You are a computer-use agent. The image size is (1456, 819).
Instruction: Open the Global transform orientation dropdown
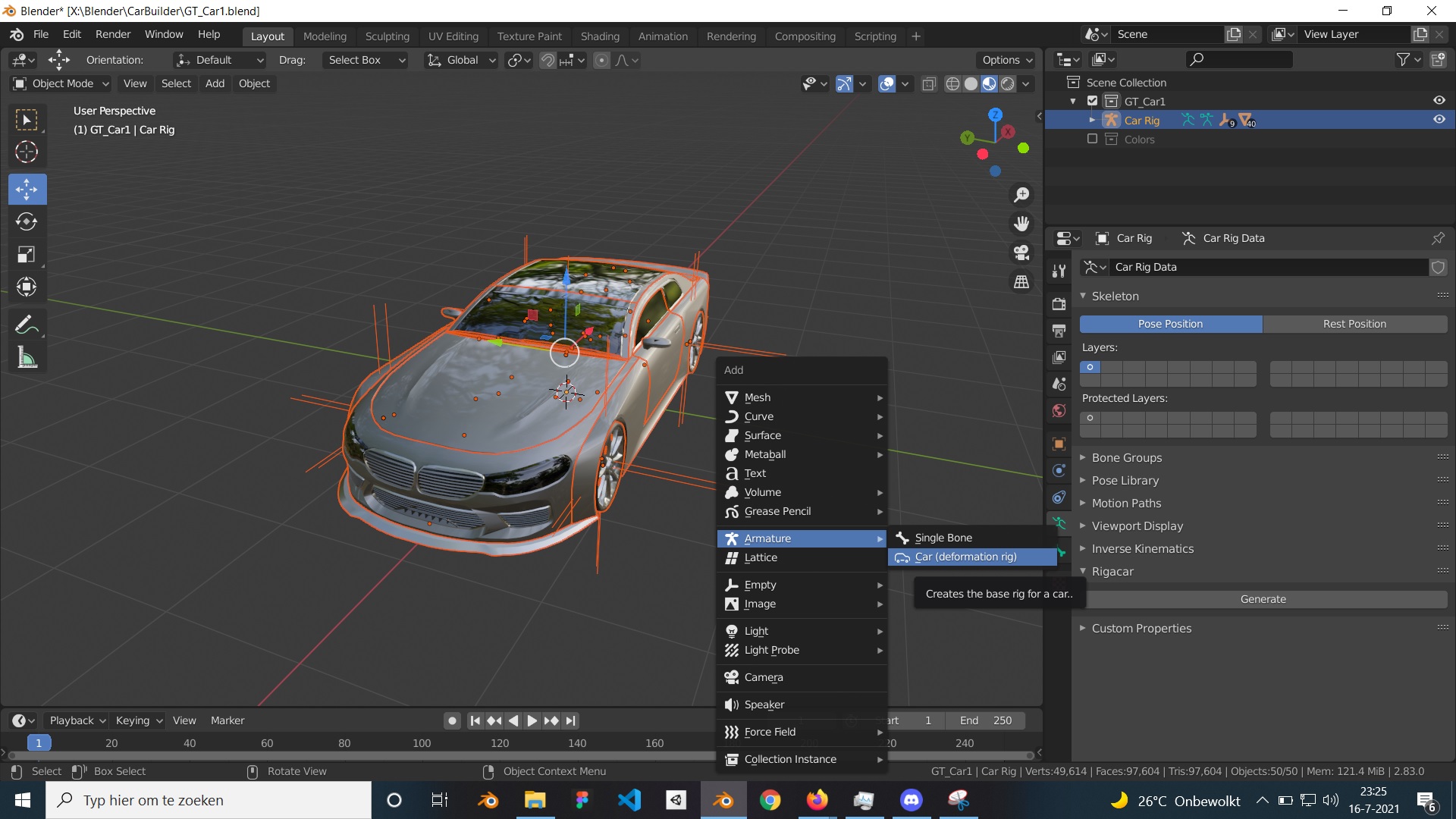[x=460, y=60]
